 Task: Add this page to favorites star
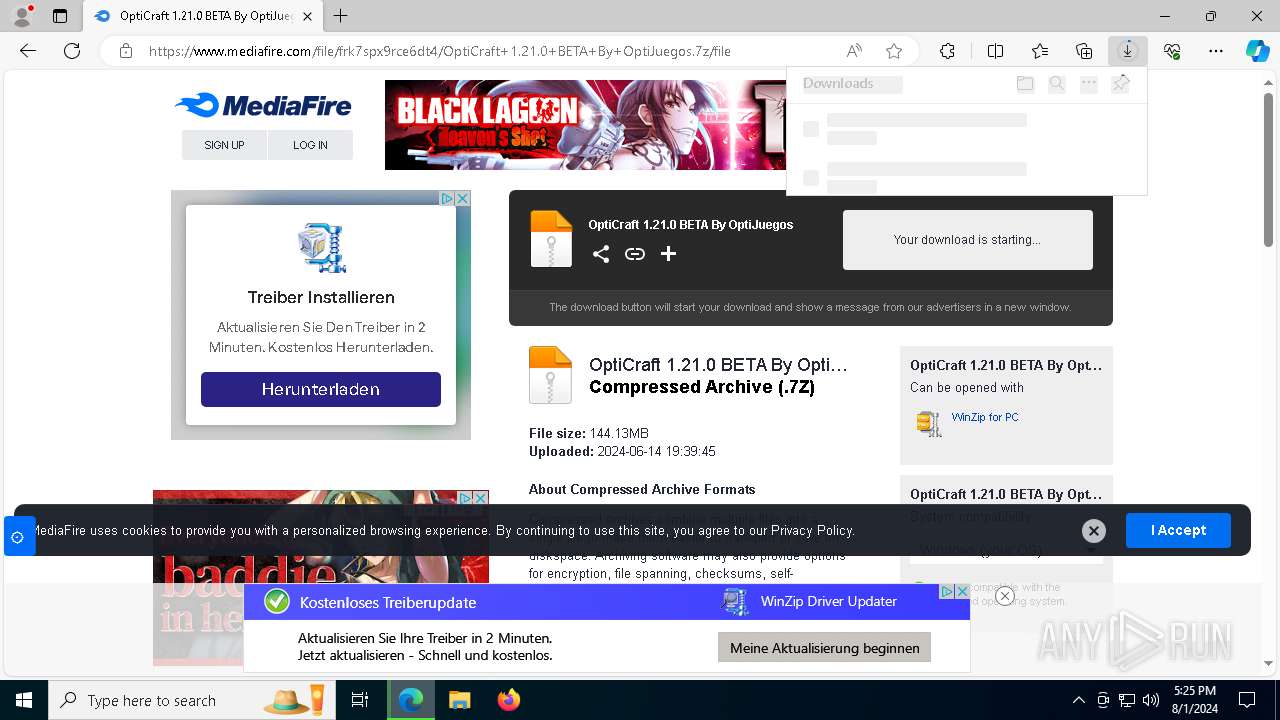(894, 51)
